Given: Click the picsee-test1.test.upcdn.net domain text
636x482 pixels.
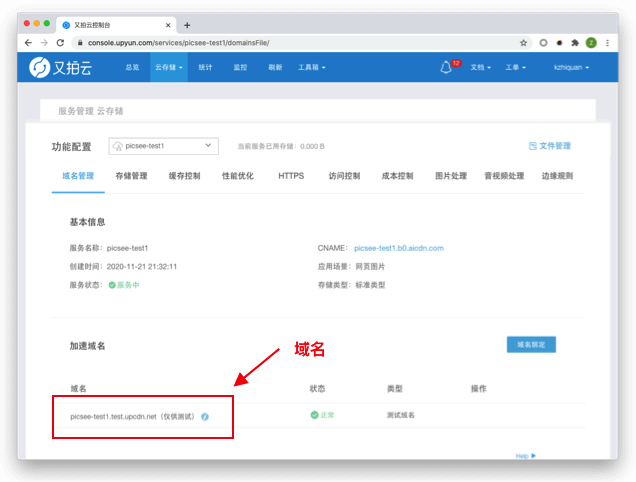Looking at the screenshot, I should pos(113,417).
